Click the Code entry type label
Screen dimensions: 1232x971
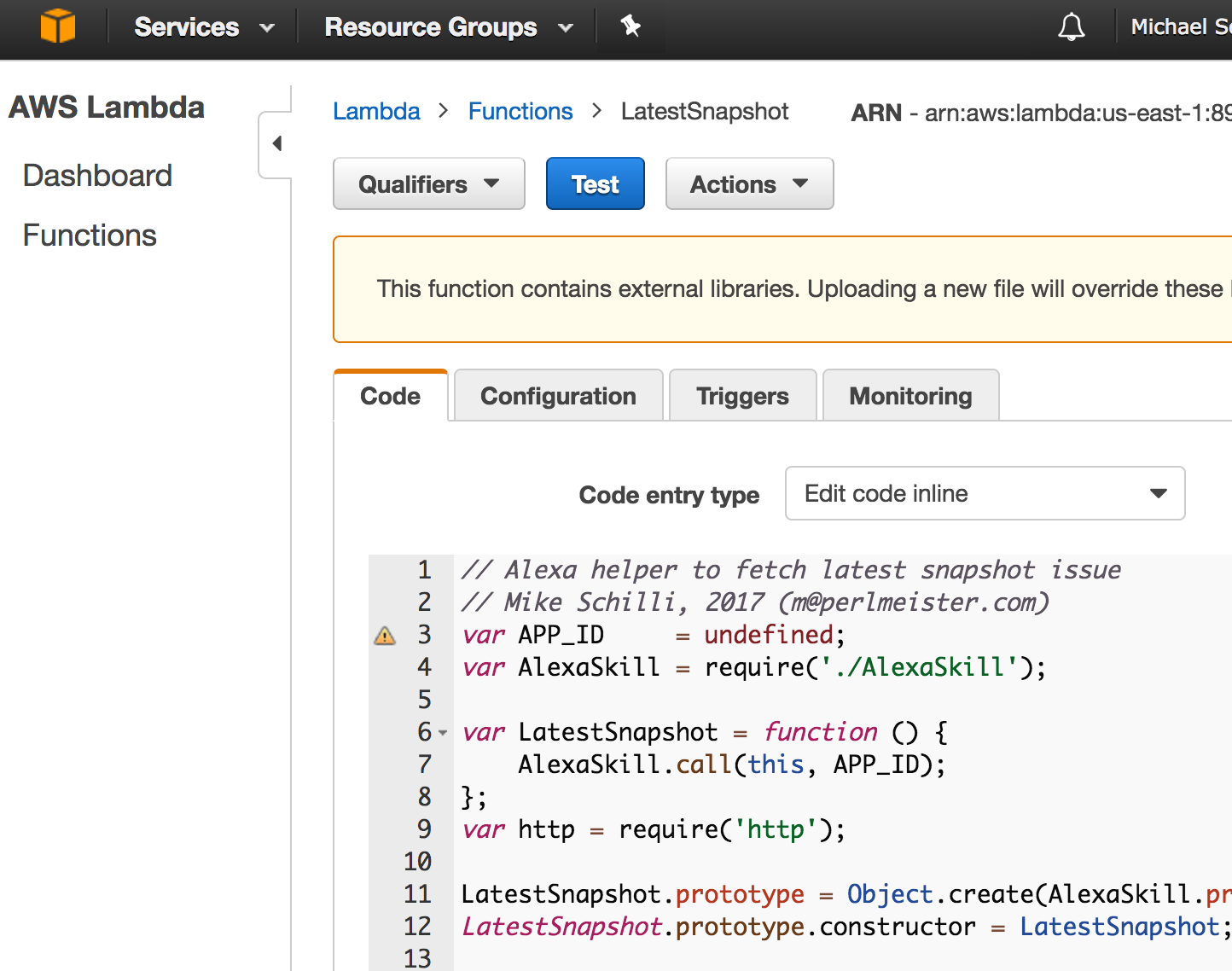pyautogui.click(x=669, y=495)
